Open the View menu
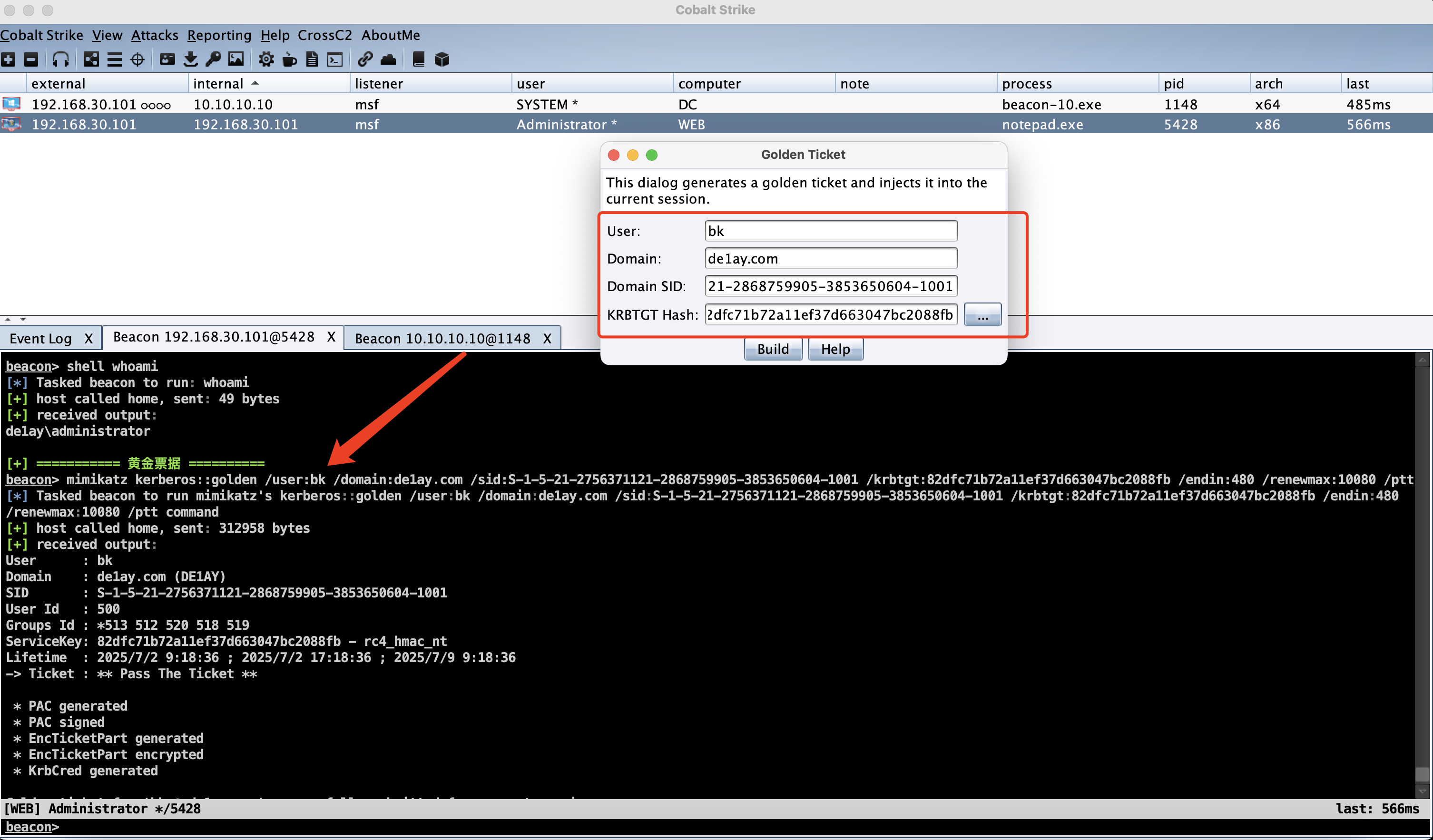 pos(107,35)
